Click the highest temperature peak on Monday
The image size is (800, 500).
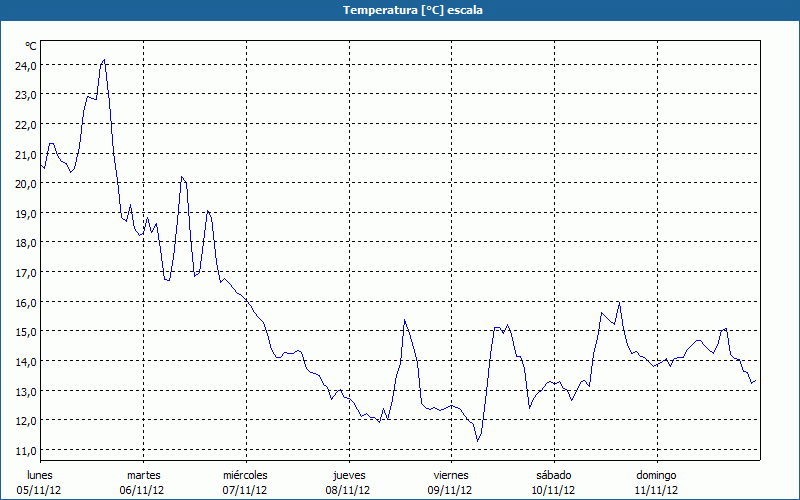point(104,60)
